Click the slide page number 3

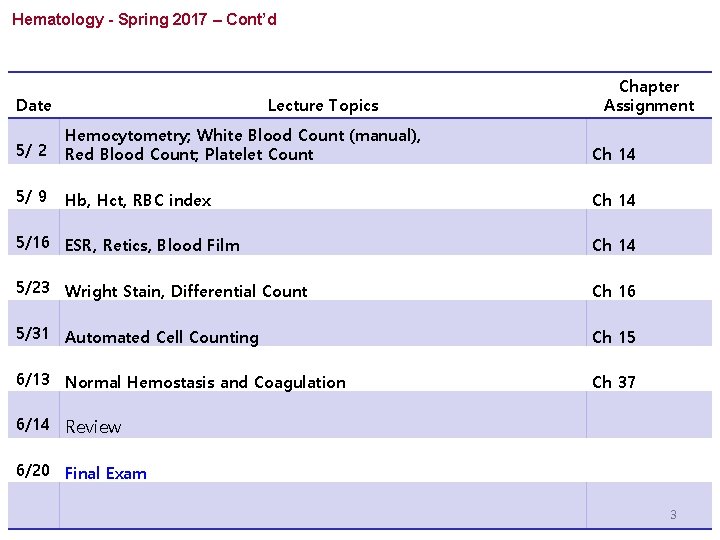tap(673, 515)
